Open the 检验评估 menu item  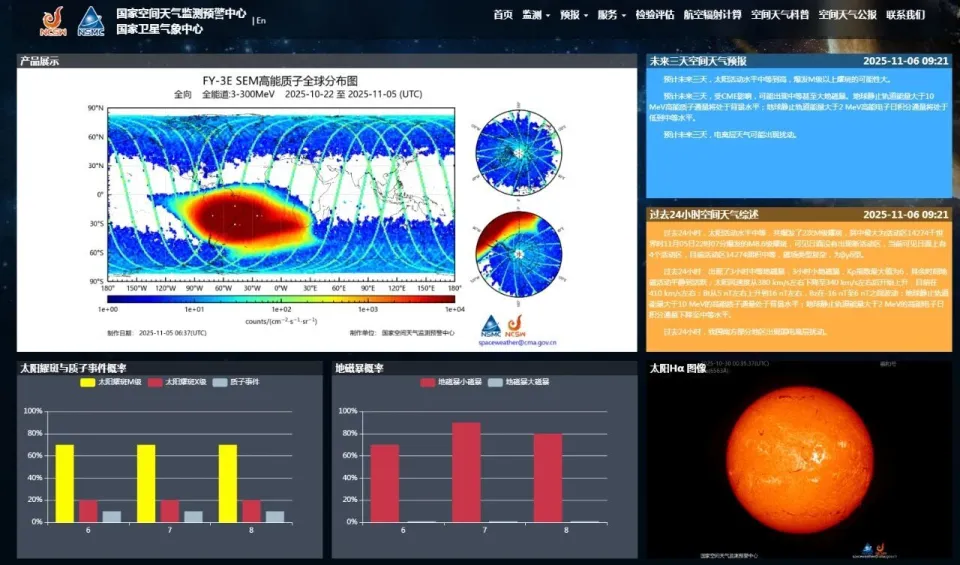[x=655, y=15]
